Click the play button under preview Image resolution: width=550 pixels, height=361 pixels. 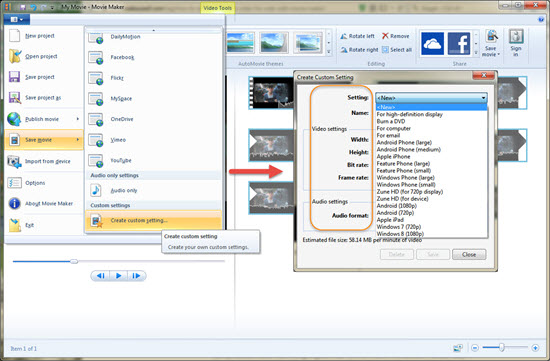click(x=119, y=276)
